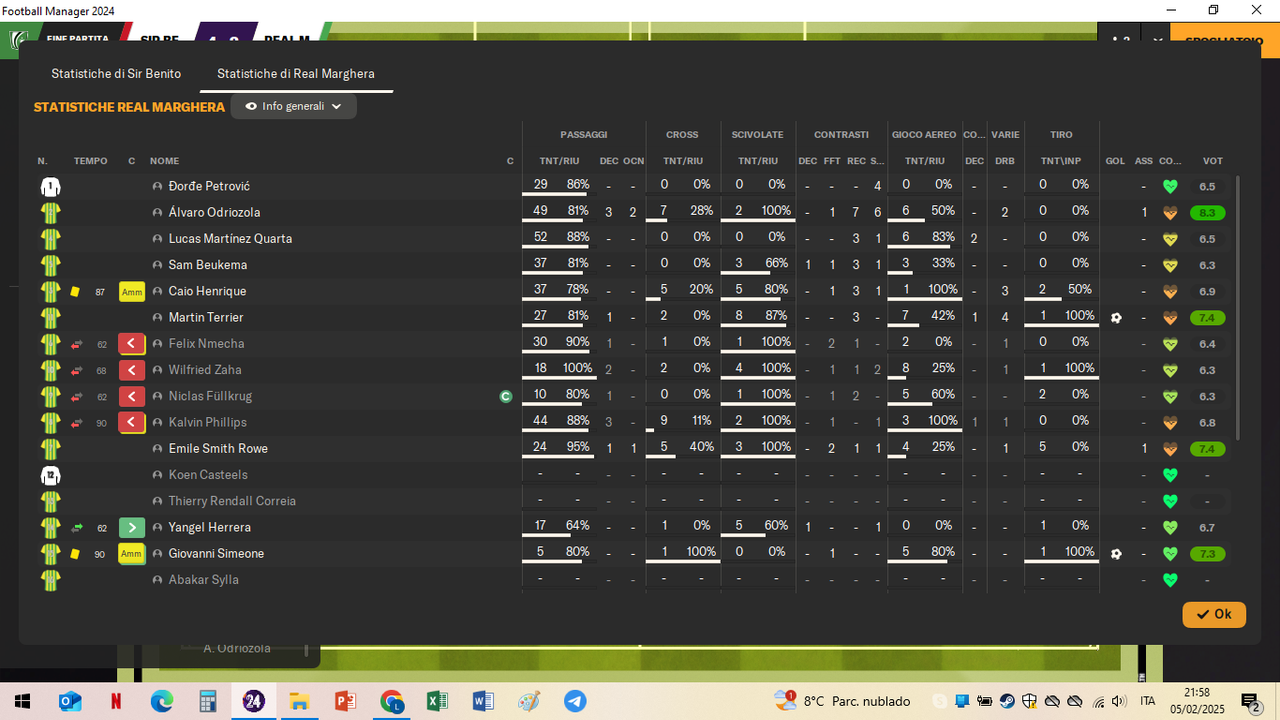Click the captain badge on Niclas Füllkrug's row

[x=506, y=396]
